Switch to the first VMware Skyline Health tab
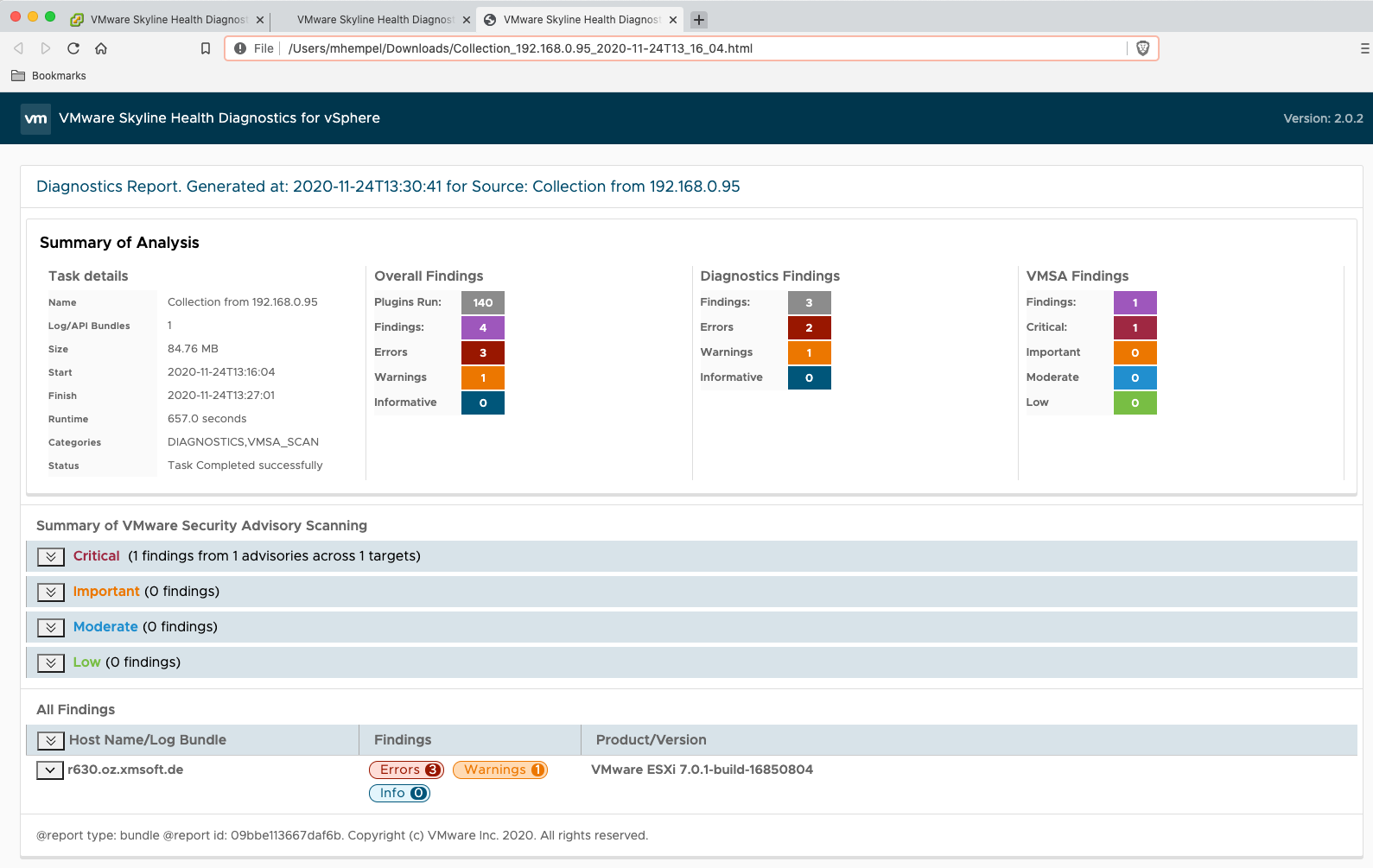This screenshot has width=1373, height=868. click(168, 20)
